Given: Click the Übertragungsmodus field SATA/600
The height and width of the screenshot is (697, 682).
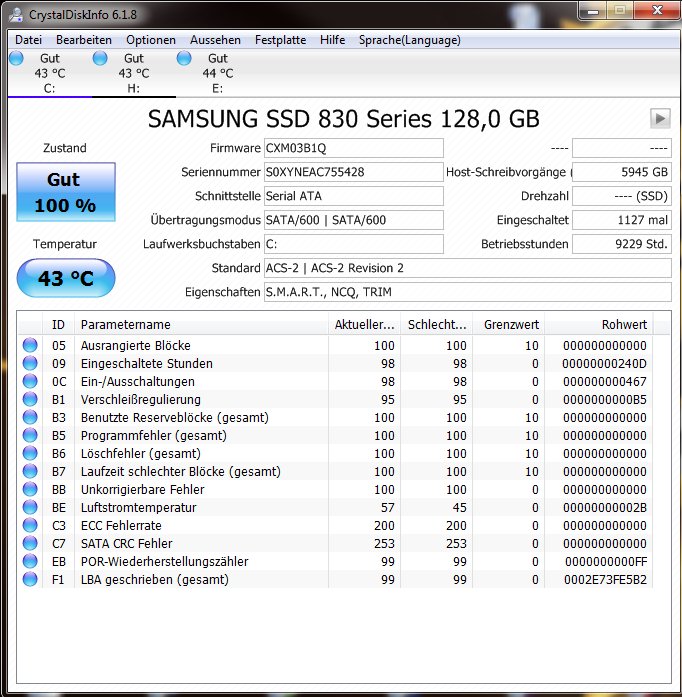Looking at the screenshot, I should tap(354, 220).
